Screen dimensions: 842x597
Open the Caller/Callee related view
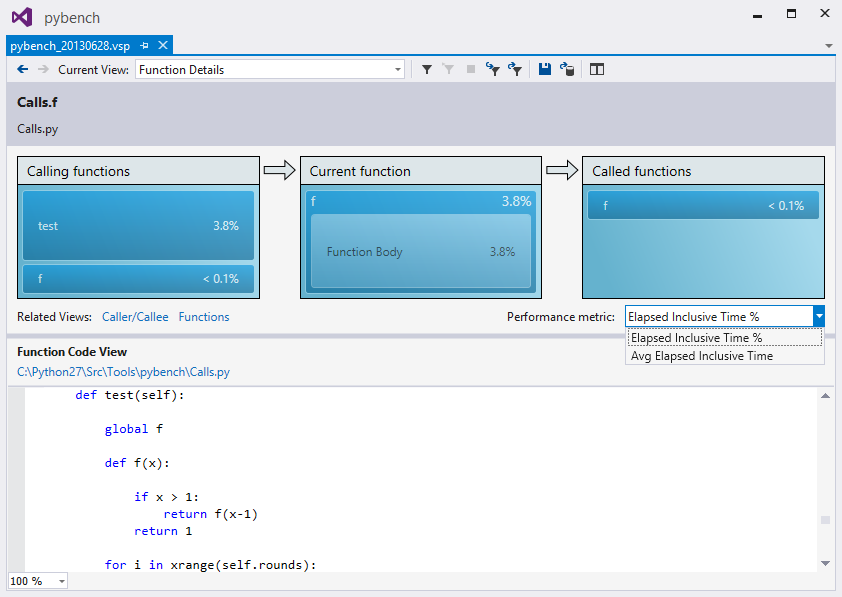click(x=135, y=317)
